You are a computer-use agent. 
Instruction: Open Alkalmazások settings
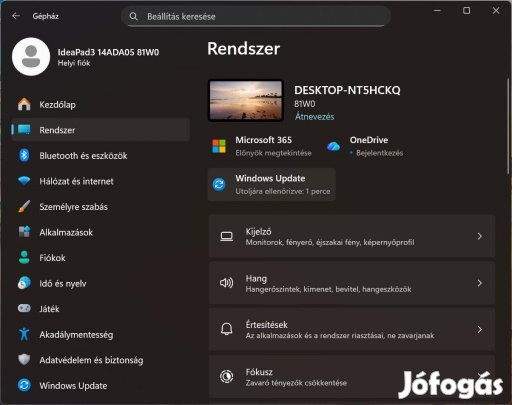101,232
